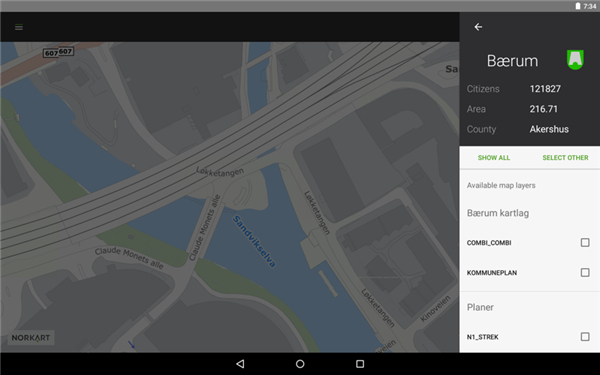The height and width of the screenshot is (375, 600).
Task: Tap the Bærum kartlag section heading
Action: coord(498,213)
